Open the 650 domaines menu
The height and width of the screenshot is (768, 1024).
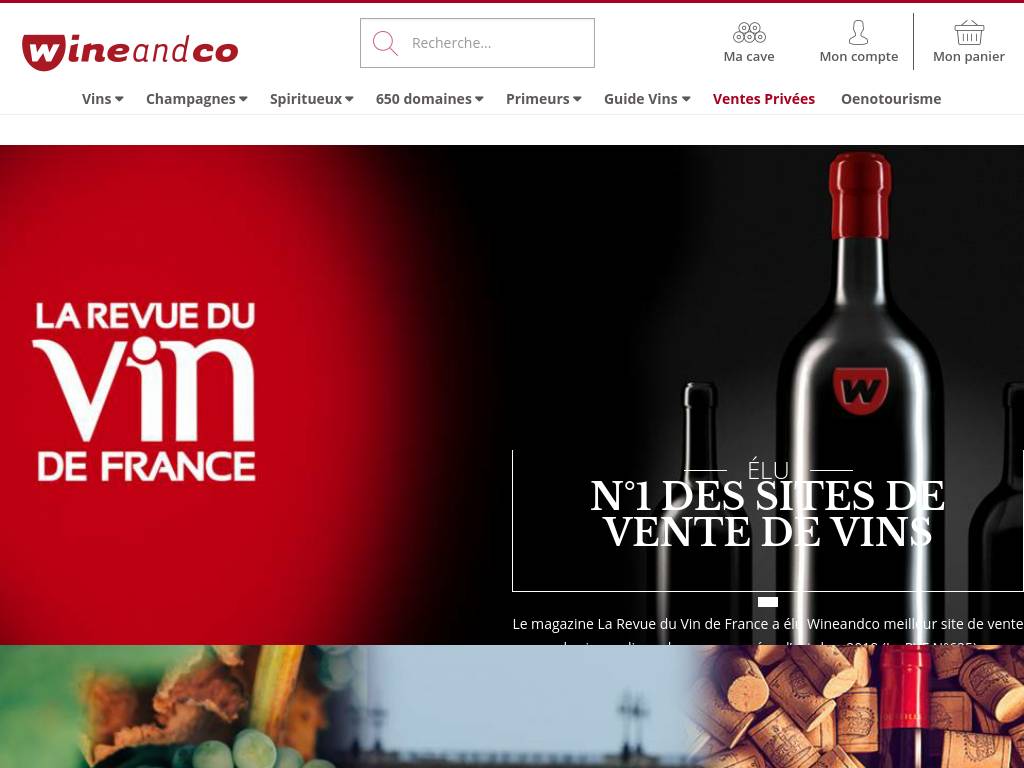(429, 99)
